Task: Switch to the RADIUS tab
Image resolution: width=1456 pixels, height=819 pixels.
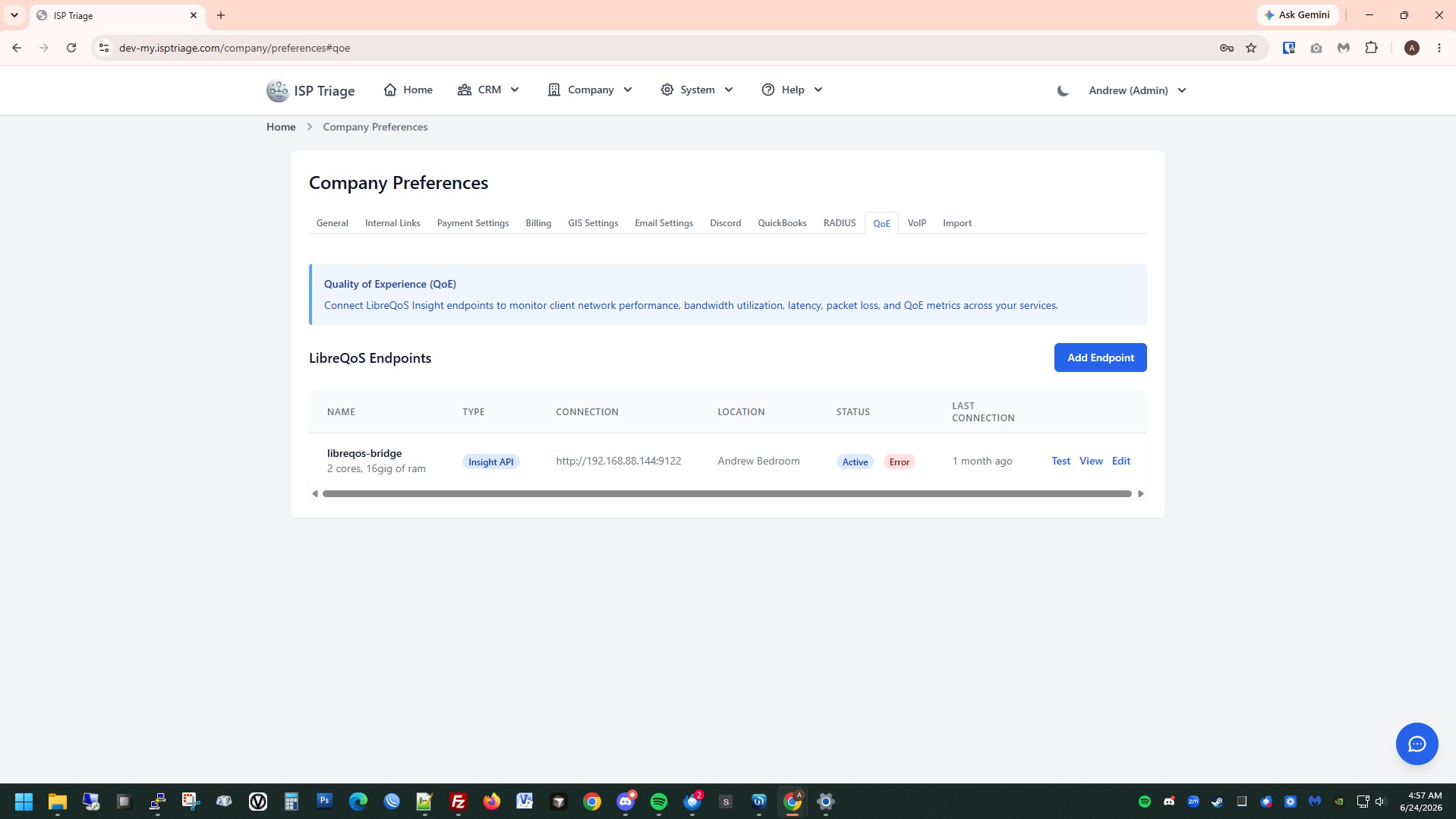Action: [840, 223]
